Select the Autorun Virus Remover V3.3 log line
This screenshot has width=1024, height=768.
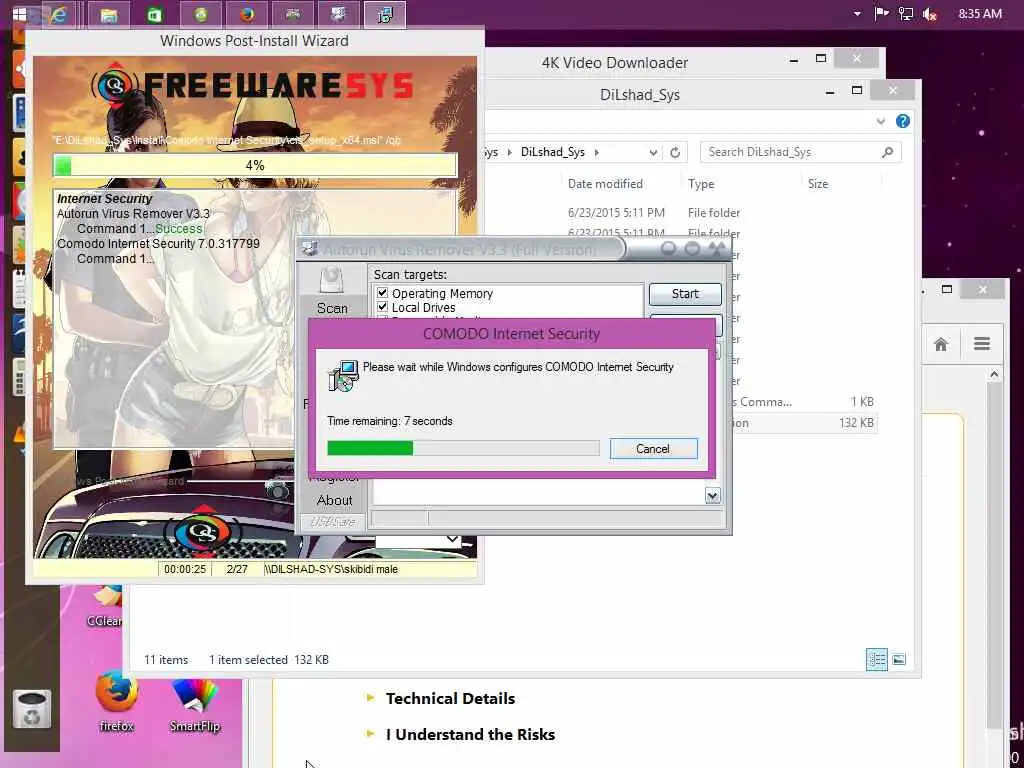[133, 214]
